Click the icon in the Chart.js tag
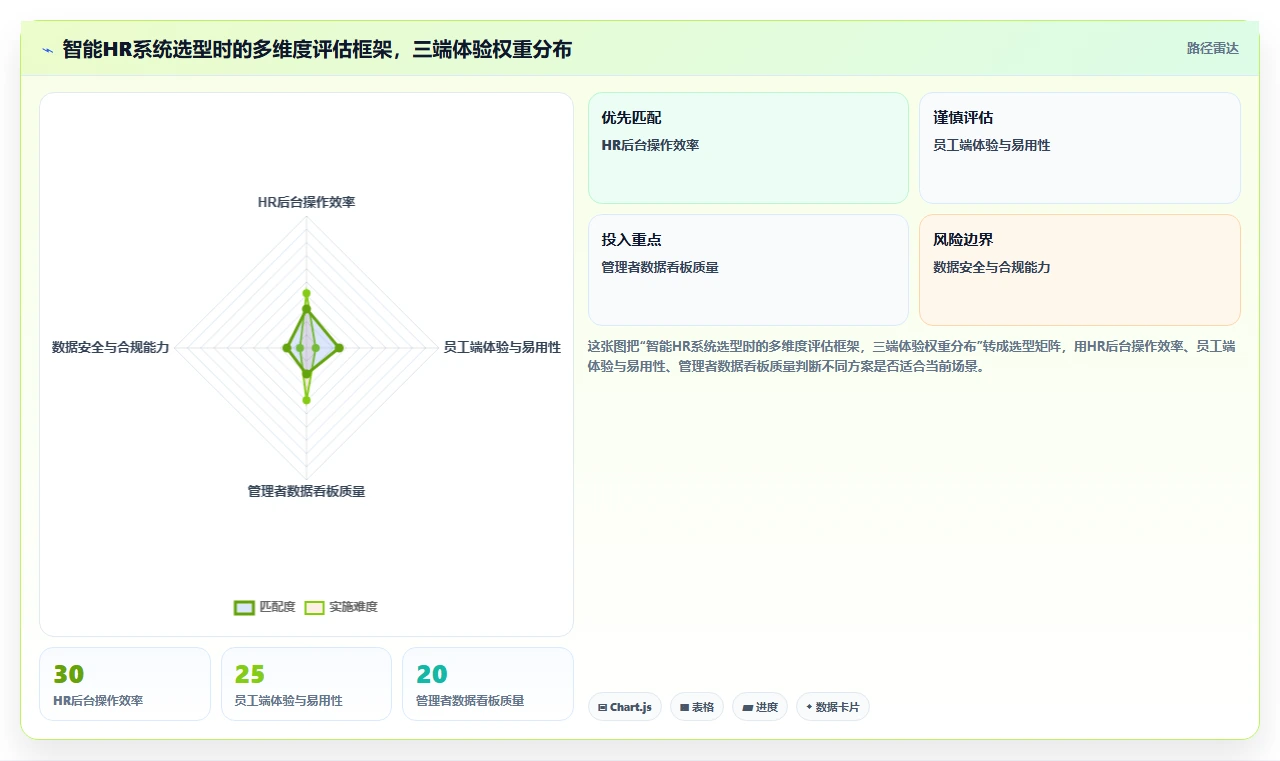Viewport: 1280px width, 761px height. 602,707
